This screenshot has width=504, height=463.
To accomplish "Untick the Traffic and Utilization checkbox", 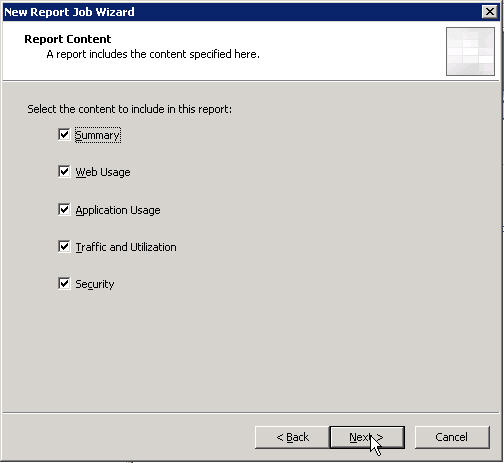I will point(64,247).
